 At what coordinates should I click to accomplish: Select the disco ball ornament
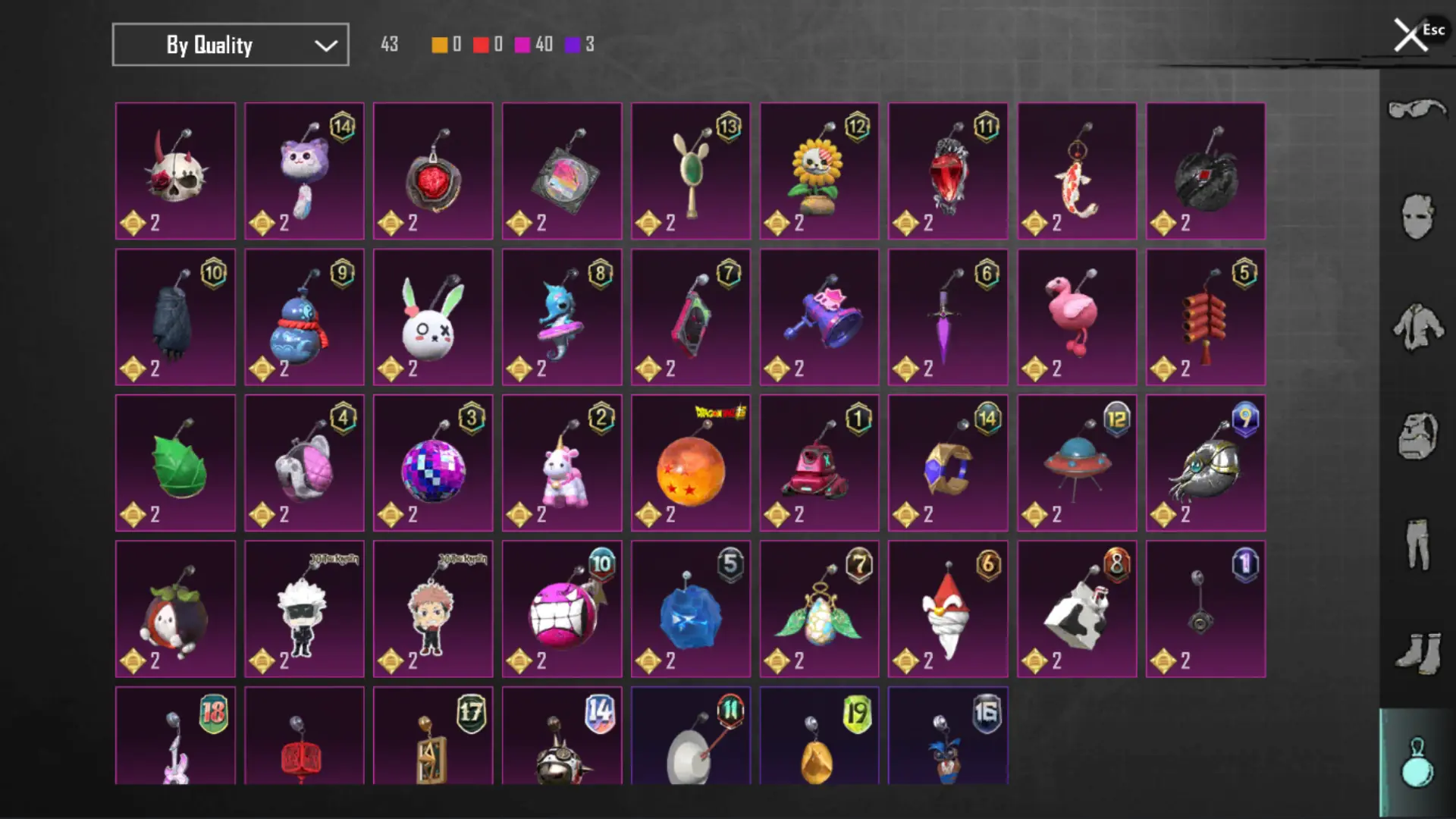pos(433,463)
